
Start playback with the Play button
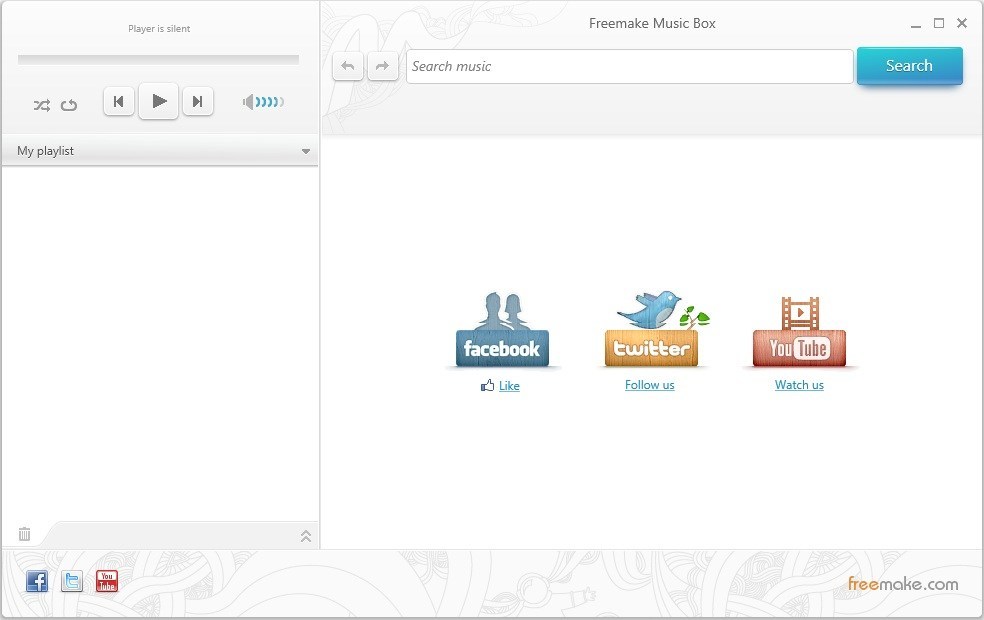pyautogui.click(x=158, y=101)
